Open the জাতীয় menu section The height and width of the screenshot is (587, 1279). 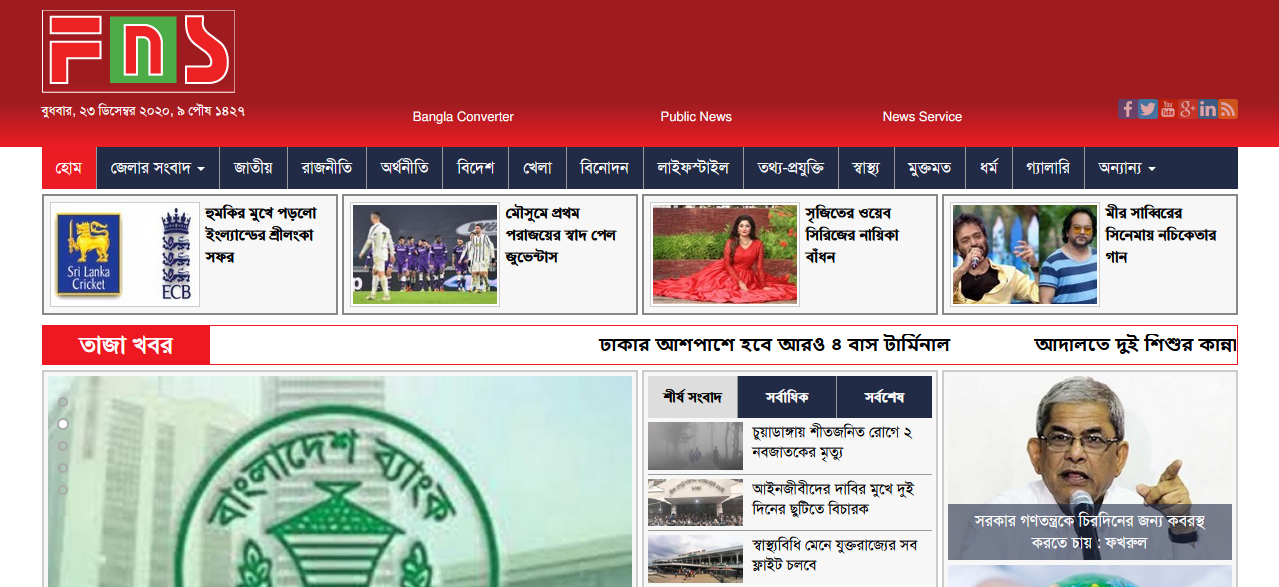pos(254,168)
